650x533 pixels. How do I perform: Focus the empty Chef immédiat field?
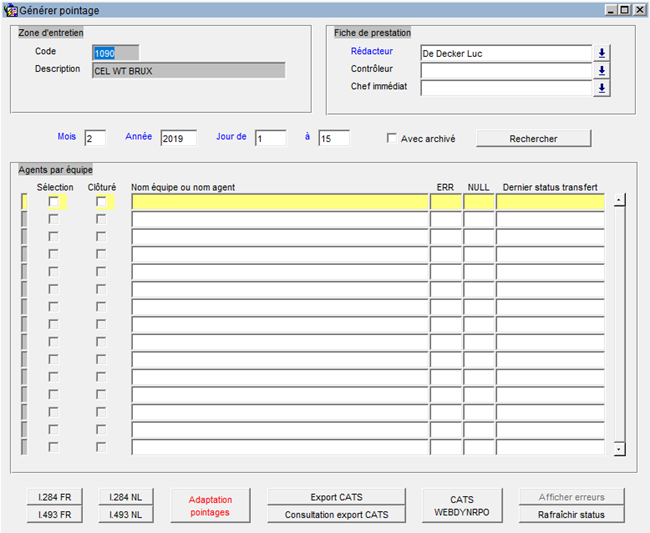point(506,88)
